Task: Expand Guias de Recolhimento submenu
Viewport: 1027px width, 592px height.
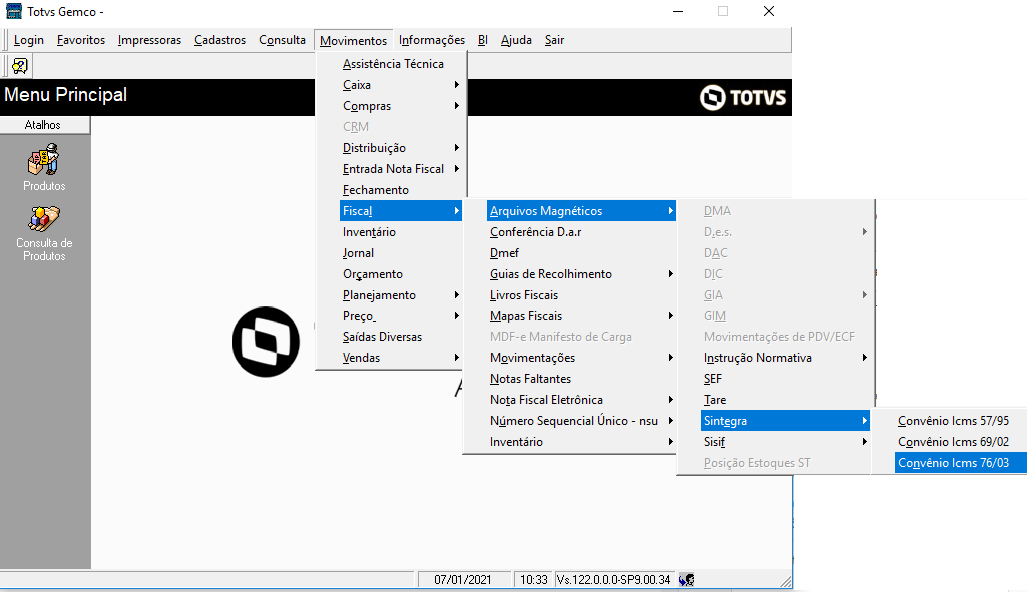Action: (x=582, y=273)
